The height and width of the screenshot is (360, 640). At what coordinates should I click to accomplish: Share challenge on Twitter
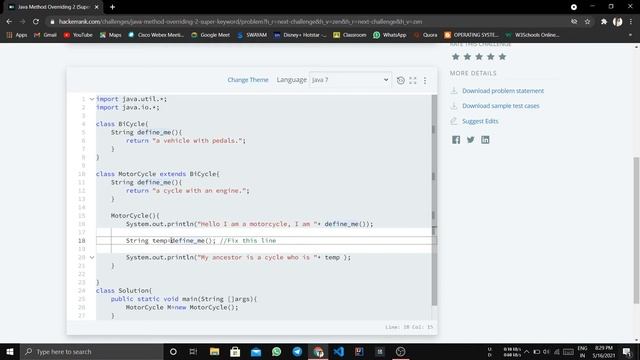[x=471, y=140]
